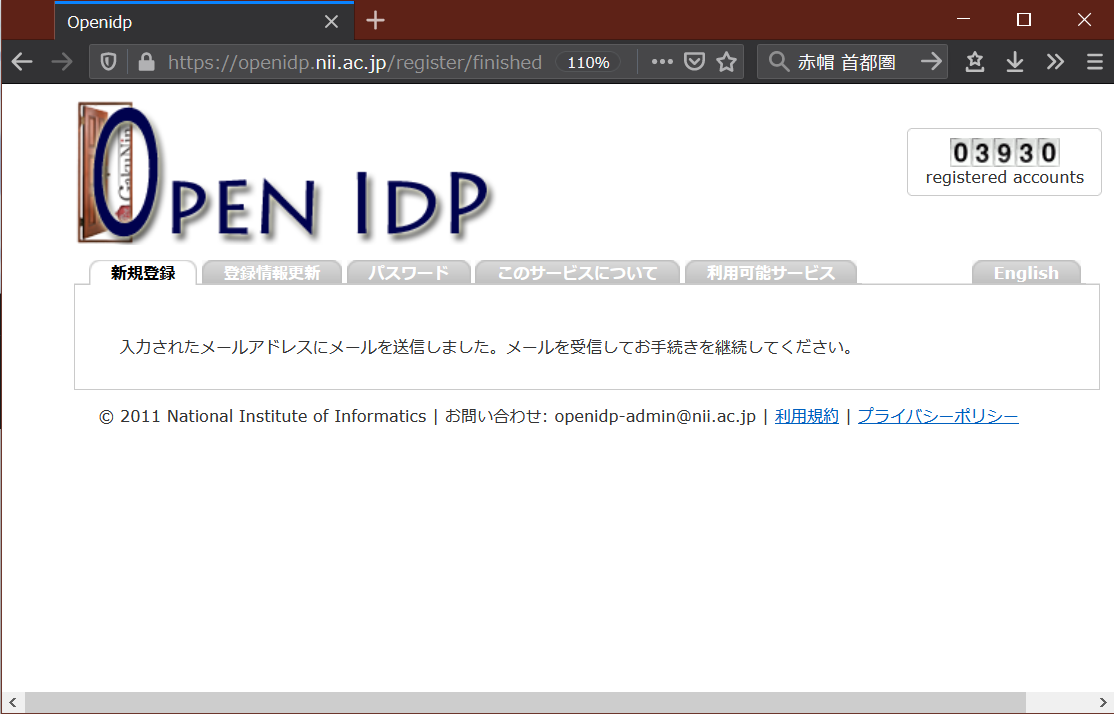Go back to the previous page

coord(22,63)
